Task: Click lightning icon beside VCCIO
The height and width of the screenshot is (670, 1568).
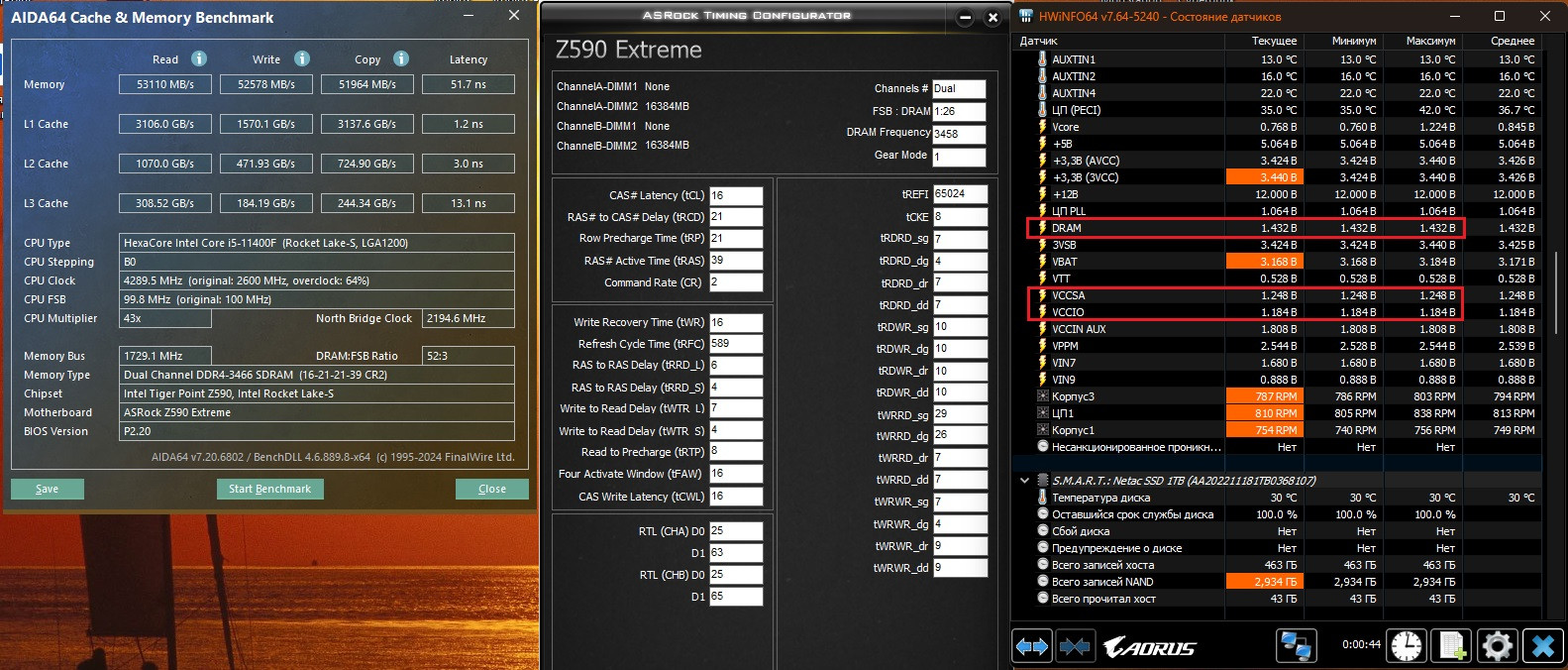Action: pos(1042,312)
